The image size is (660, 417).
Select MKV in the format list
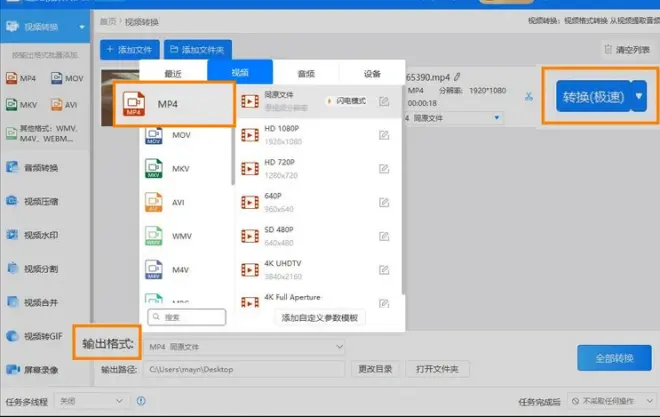pos(180,168)
